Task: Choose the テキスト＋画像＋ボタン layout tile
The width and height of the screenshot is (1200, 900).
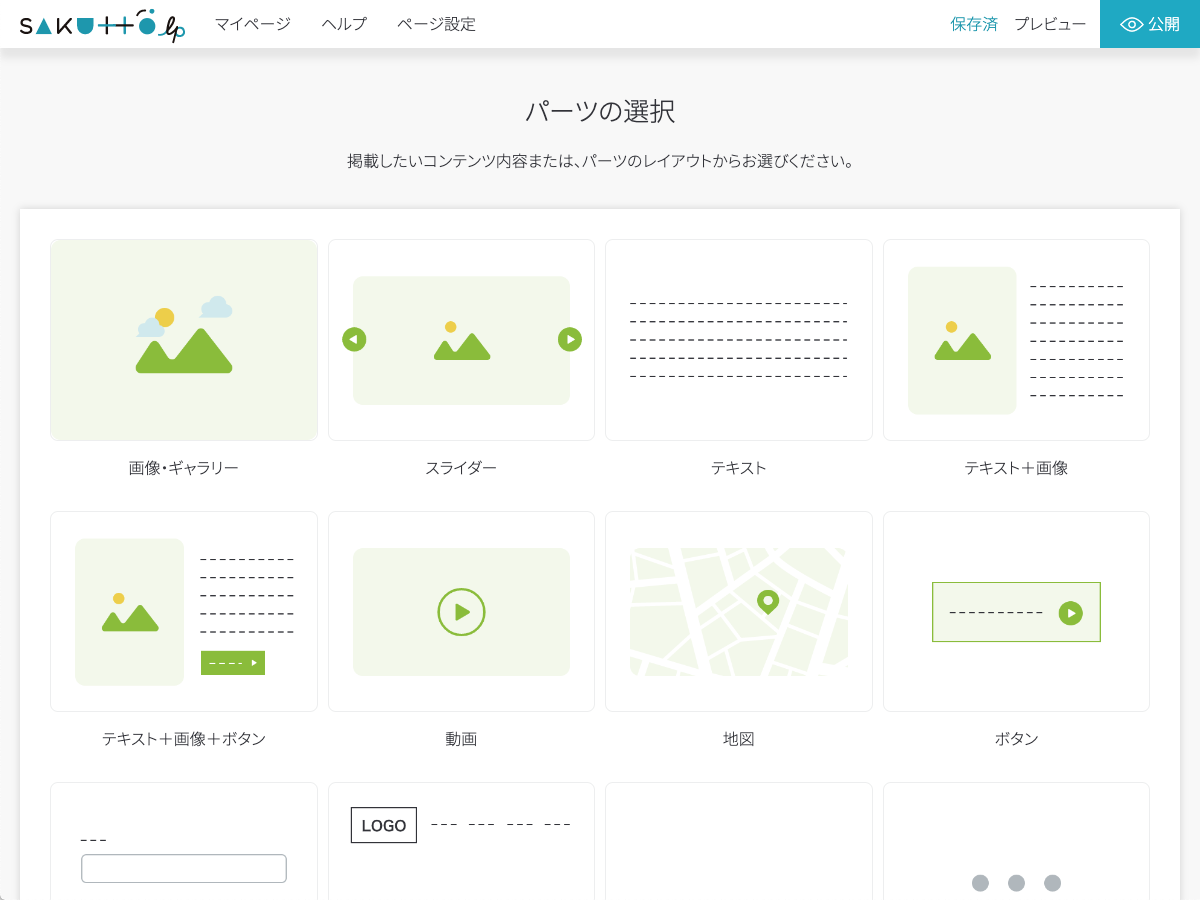Action: (x=184, y=611)
